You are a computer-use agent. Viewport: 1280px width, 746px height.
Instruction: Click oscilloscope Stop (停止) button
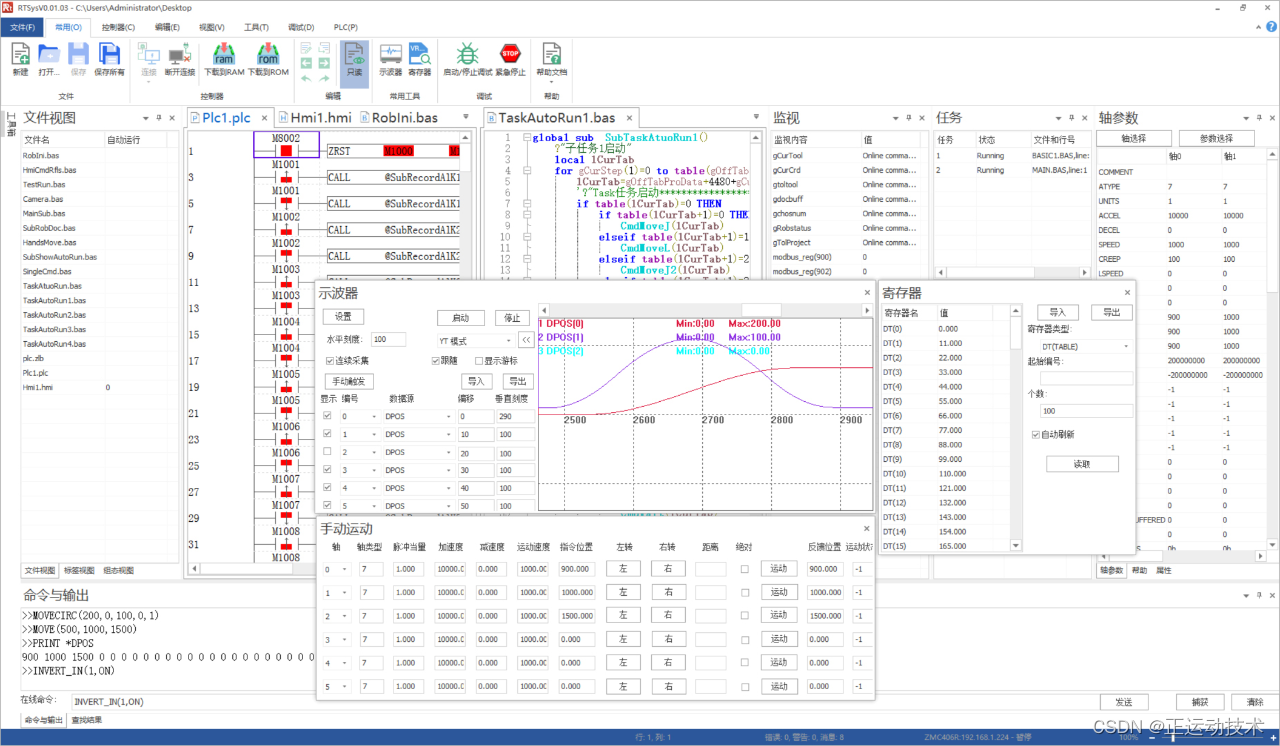tap(512, 318)
